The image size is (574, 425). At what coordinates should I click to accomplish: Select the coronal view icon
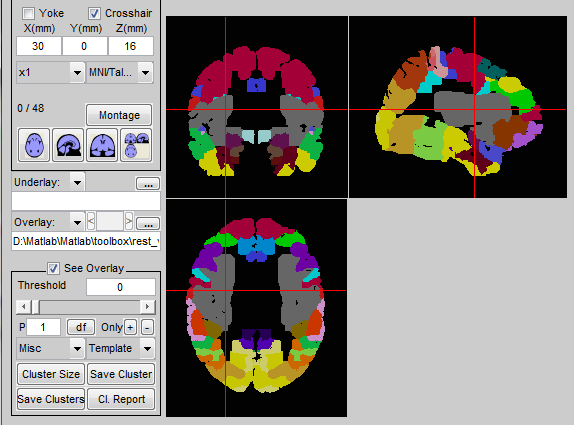[102, 145]
